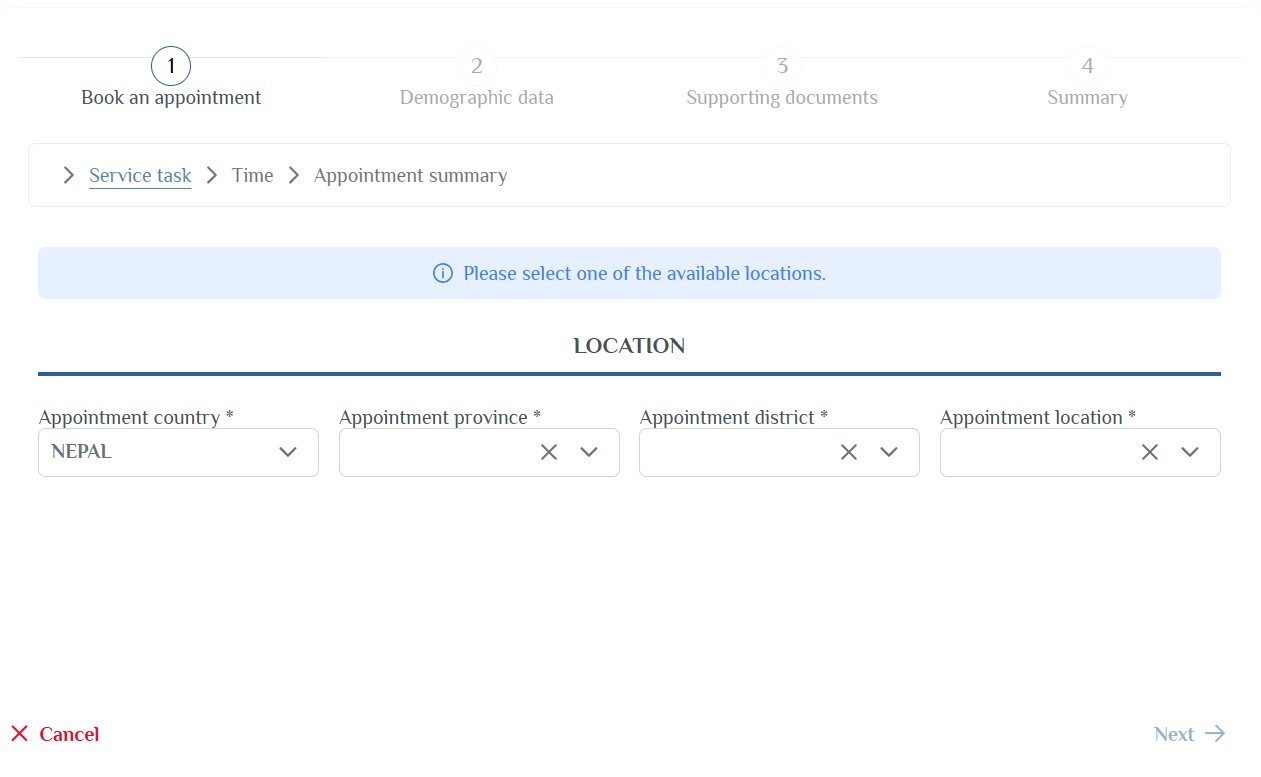1261x777 pixels.
Task: Click the chevron before Time breadcrumb
Action: click(x=212, y=175)
